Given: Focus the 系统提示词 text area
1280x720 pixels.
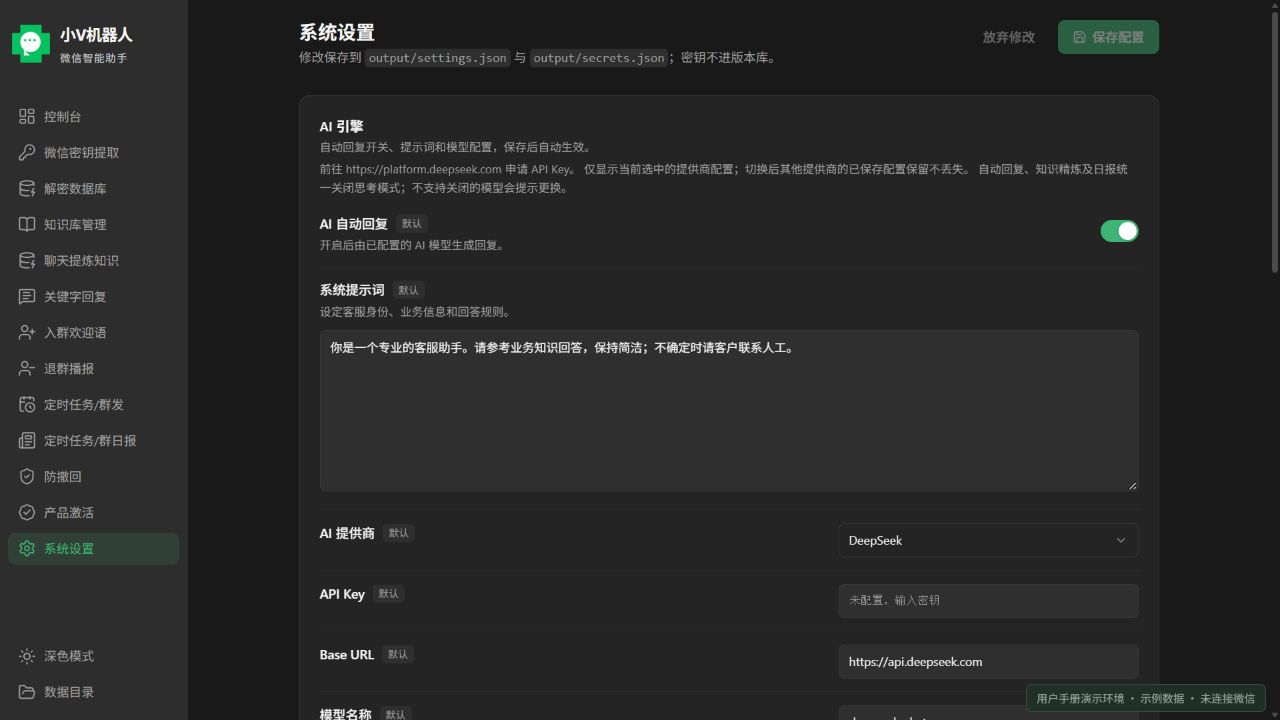Looking at the screenshot, I should (729, 411).
